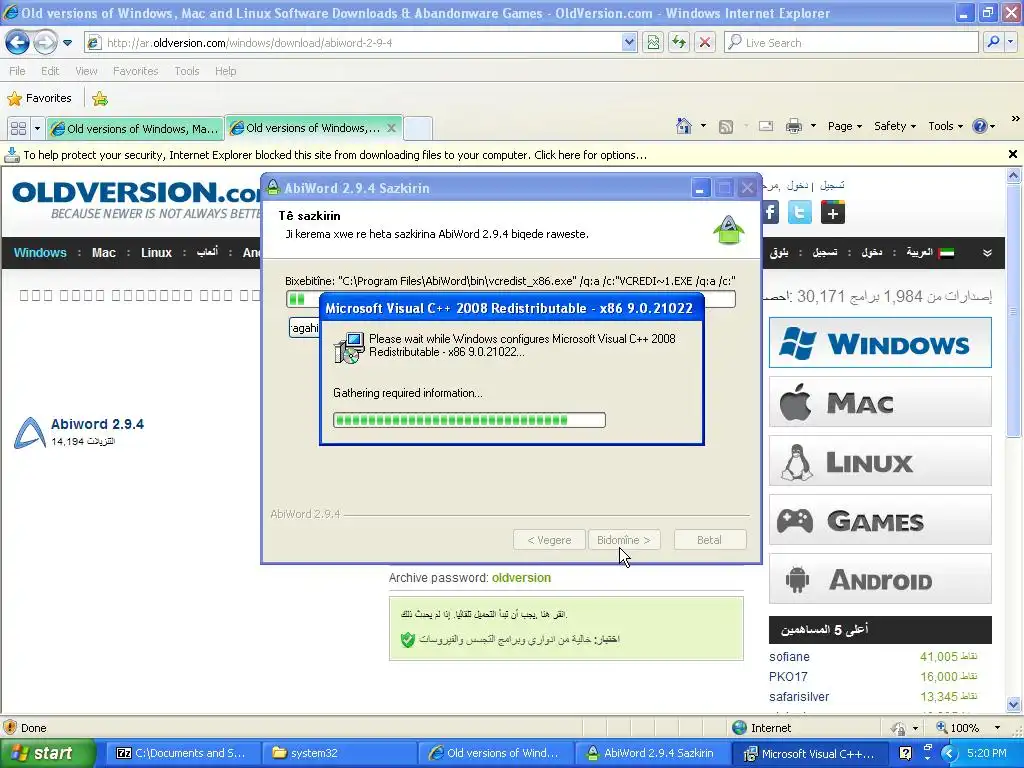Click the Twitter bird icon
This screenshot has width=1024, height=768.
pos(799,212)
